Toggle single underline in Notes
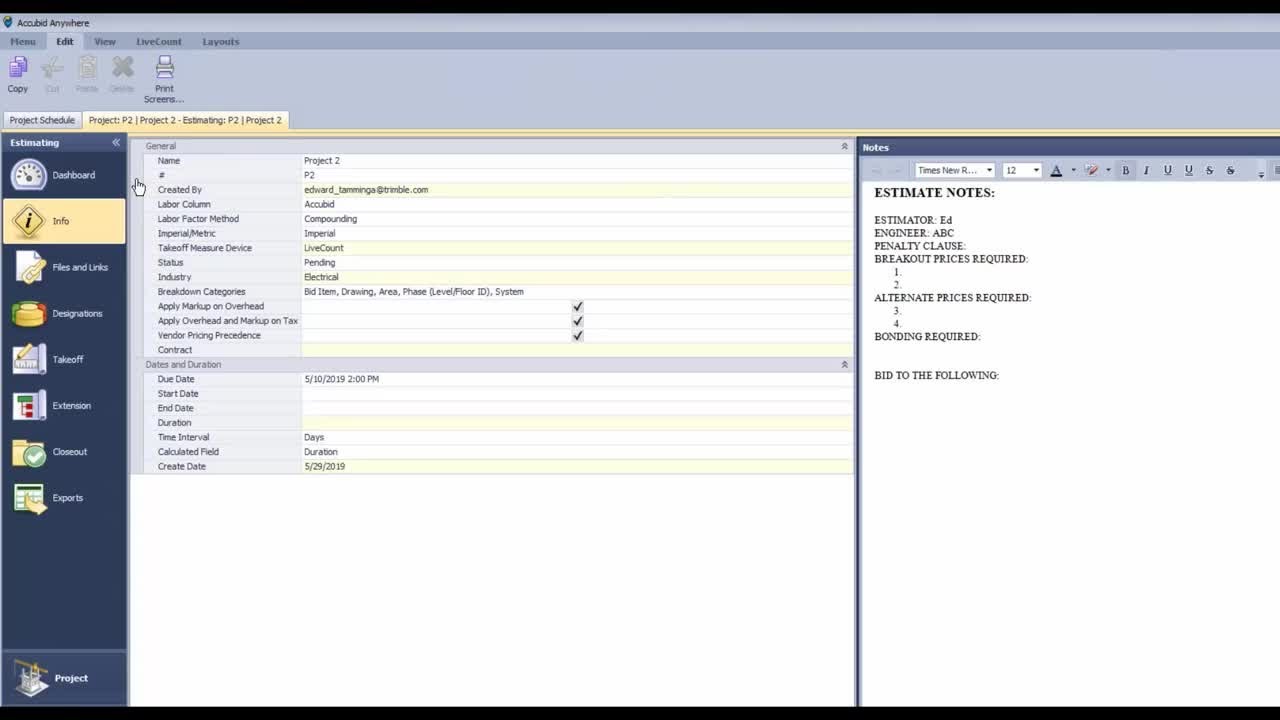Screen dimensions: 1280x720 click(x=1167, y=170)
